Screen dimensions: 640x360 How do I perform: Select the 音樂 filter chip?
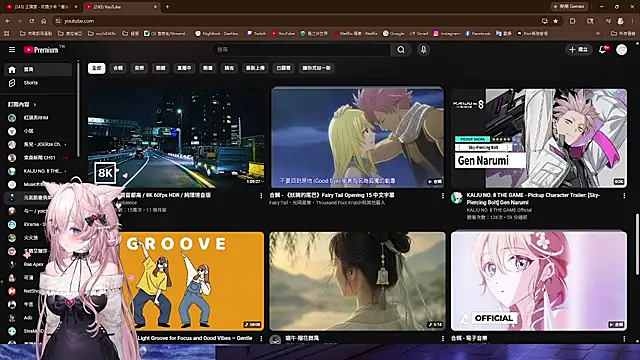(x=139, y=68)
